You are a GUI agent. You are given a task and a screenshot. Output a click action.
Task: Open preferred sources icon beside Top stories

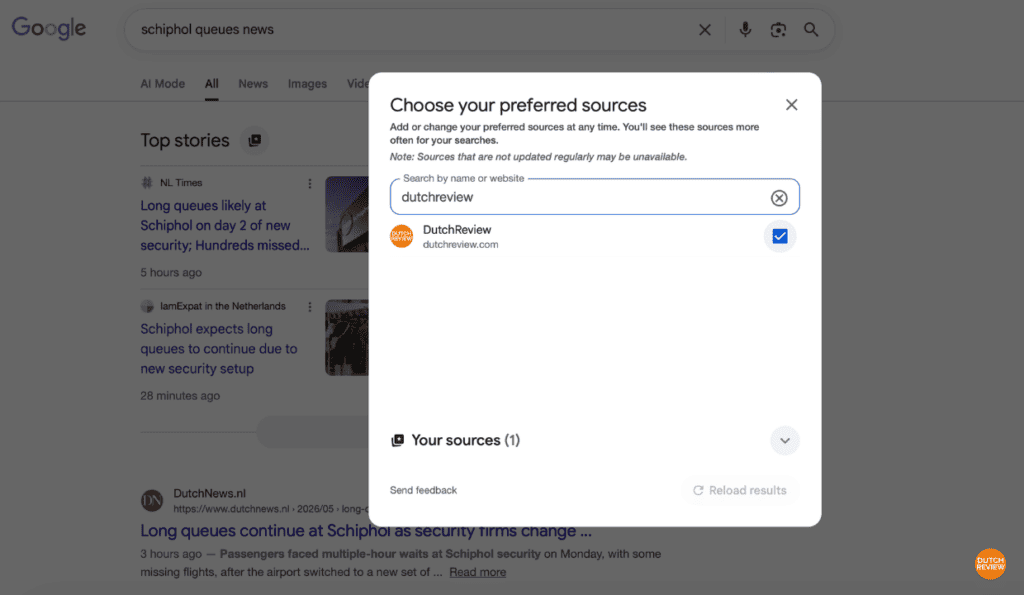point(255,140)
